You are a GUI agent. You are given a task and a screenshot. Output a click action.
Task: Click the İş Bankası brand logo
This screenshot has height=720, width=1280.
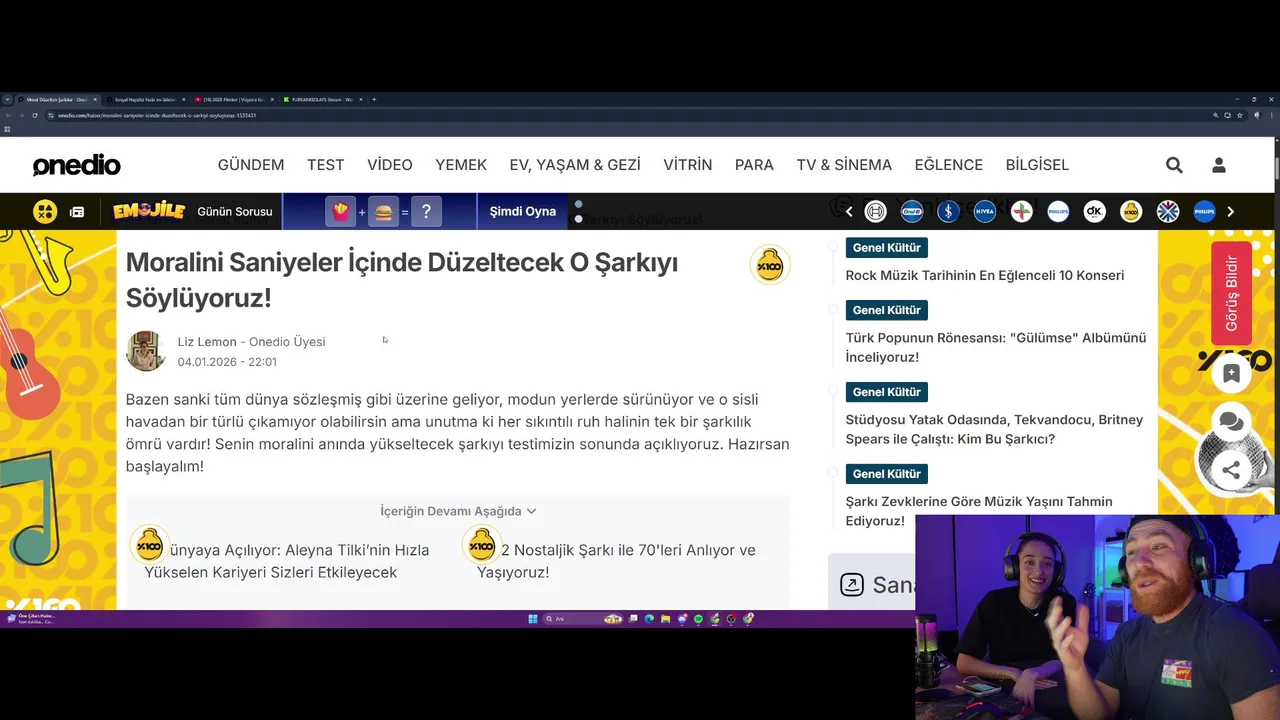tap(948, 211)
